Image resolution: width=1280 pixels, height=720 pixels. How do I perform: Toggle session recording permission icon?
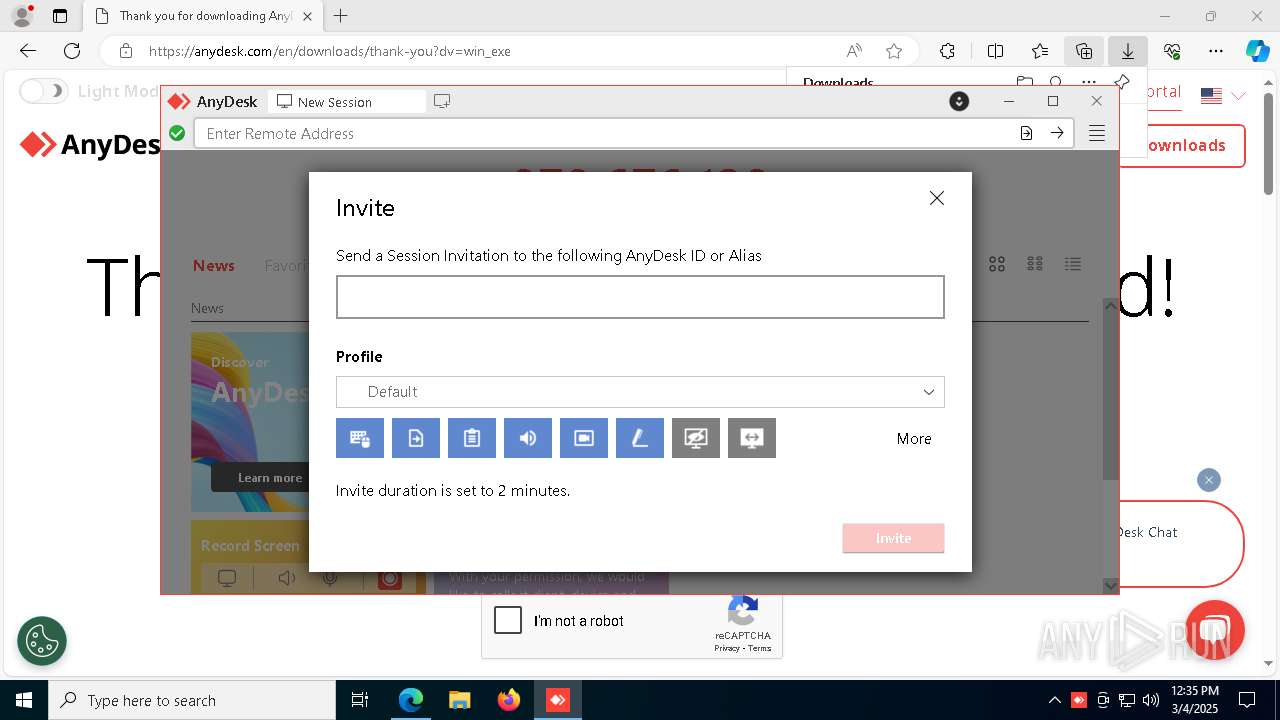(584, 438)
